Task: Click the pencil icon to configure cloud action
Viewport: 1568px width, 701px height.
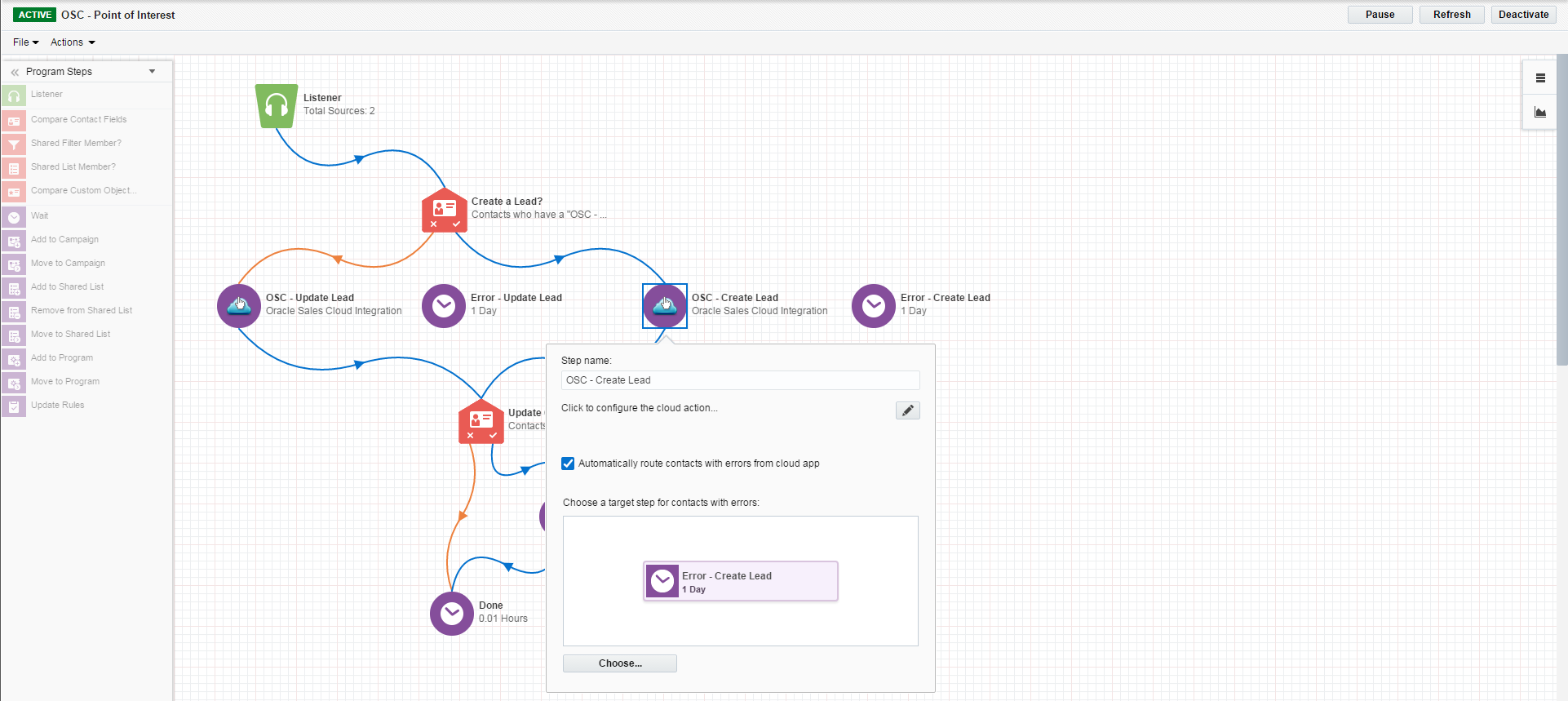Action: (907, 410)
